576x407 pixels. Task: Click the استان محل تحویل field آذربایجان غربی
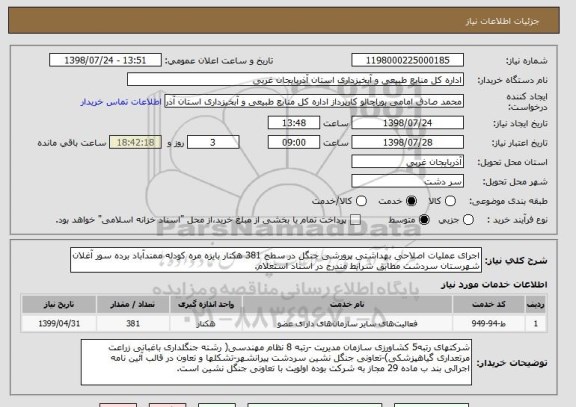tap(407, 162)
